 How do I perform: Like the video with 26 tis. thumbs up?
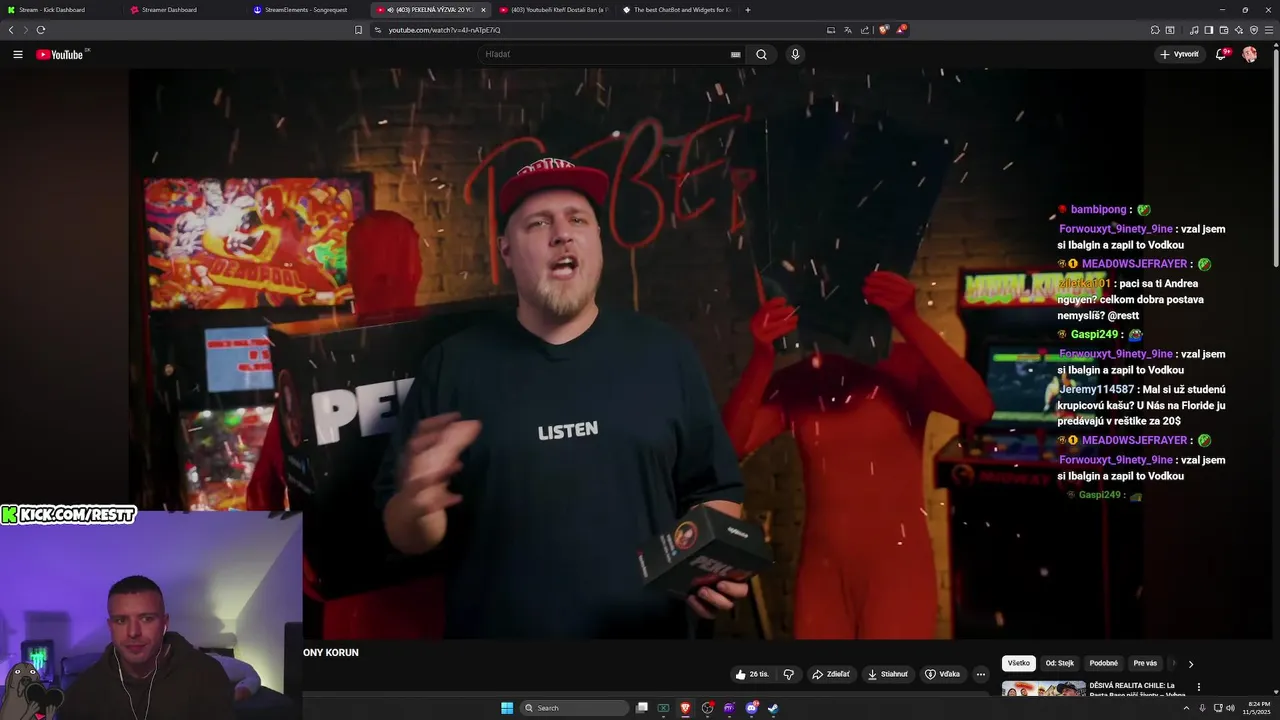click(x=752, y=674)
